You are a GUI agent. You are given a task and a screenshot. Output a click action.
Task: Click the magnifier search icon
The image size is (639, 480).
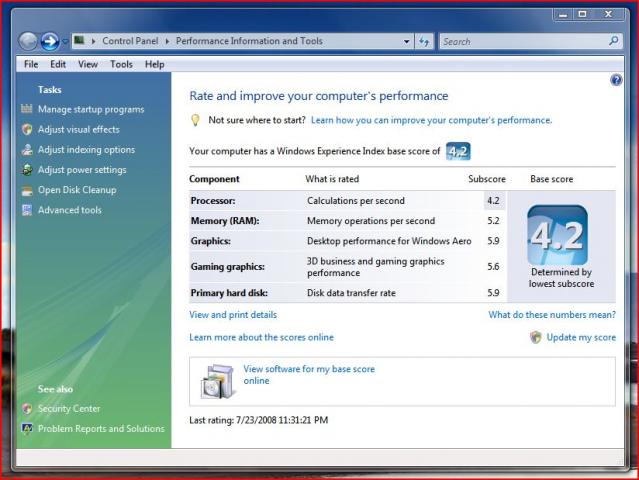tap(614, 41)
